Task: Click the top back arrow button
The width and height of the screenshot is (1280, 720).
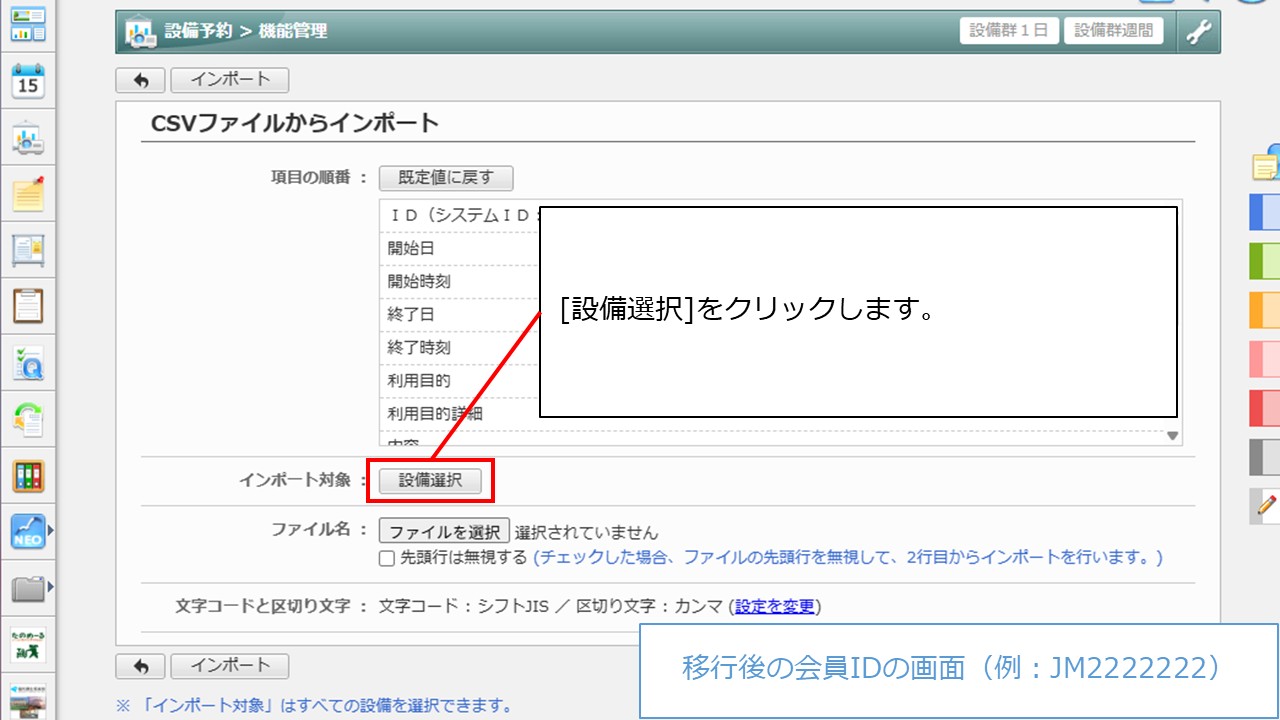Action: point(140,80)
